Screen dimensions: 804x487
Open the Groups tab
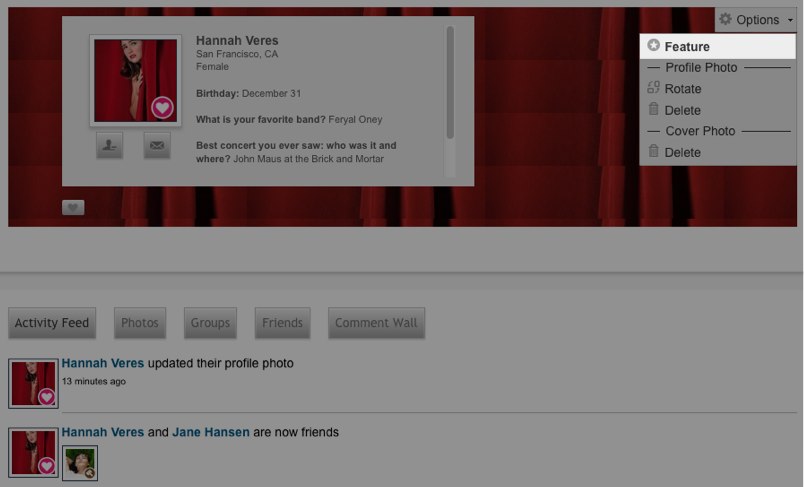(210, 323)
